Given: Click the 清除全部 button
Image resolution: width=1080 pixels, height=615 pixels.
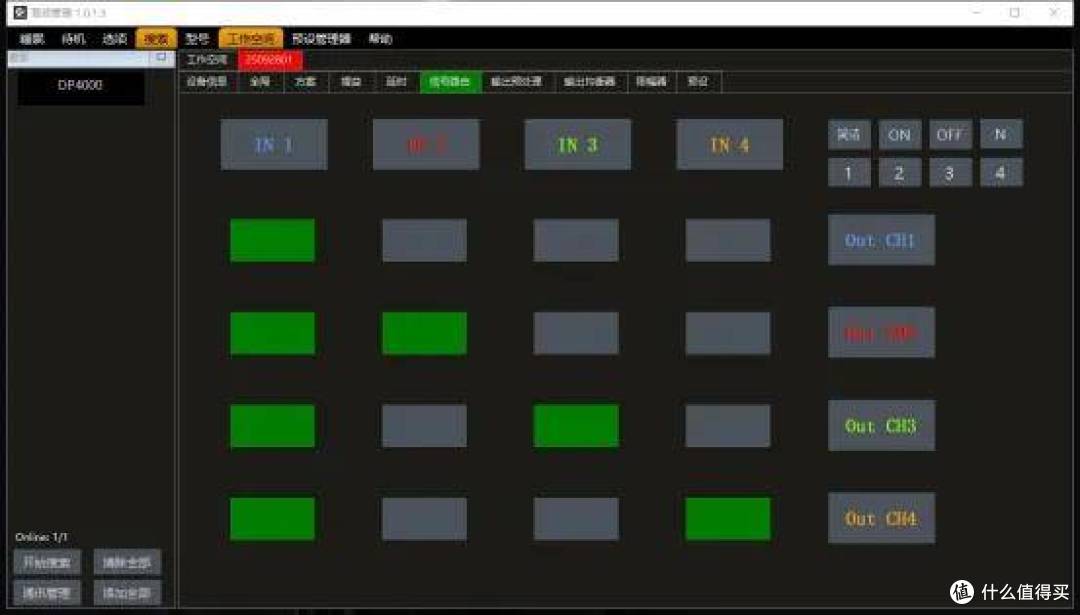Looking at the screenshot, I should (127, 563).
